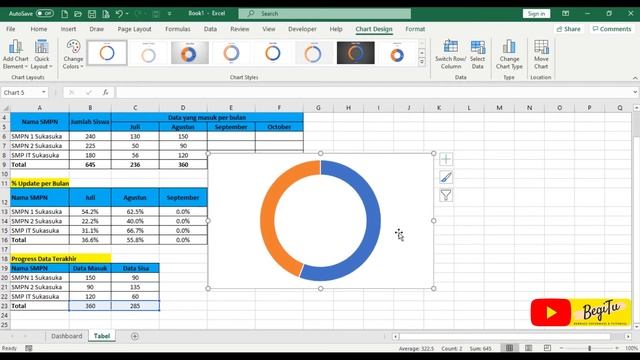Click the Open folder icon in Quick Access toolbar
The width and height of the screenshot is (640, 360).
[78, 14]
